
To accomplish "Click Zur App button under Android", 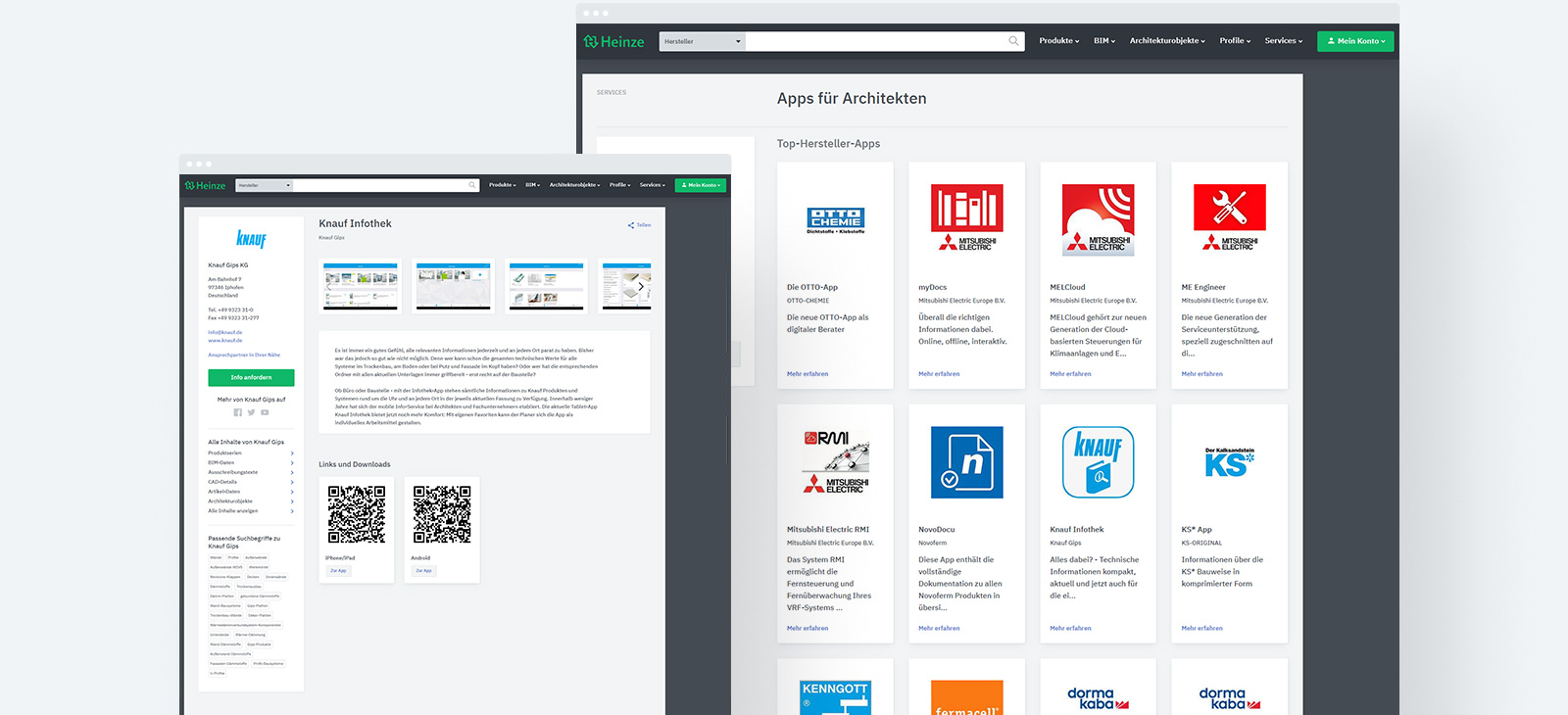I will (423, 571).
